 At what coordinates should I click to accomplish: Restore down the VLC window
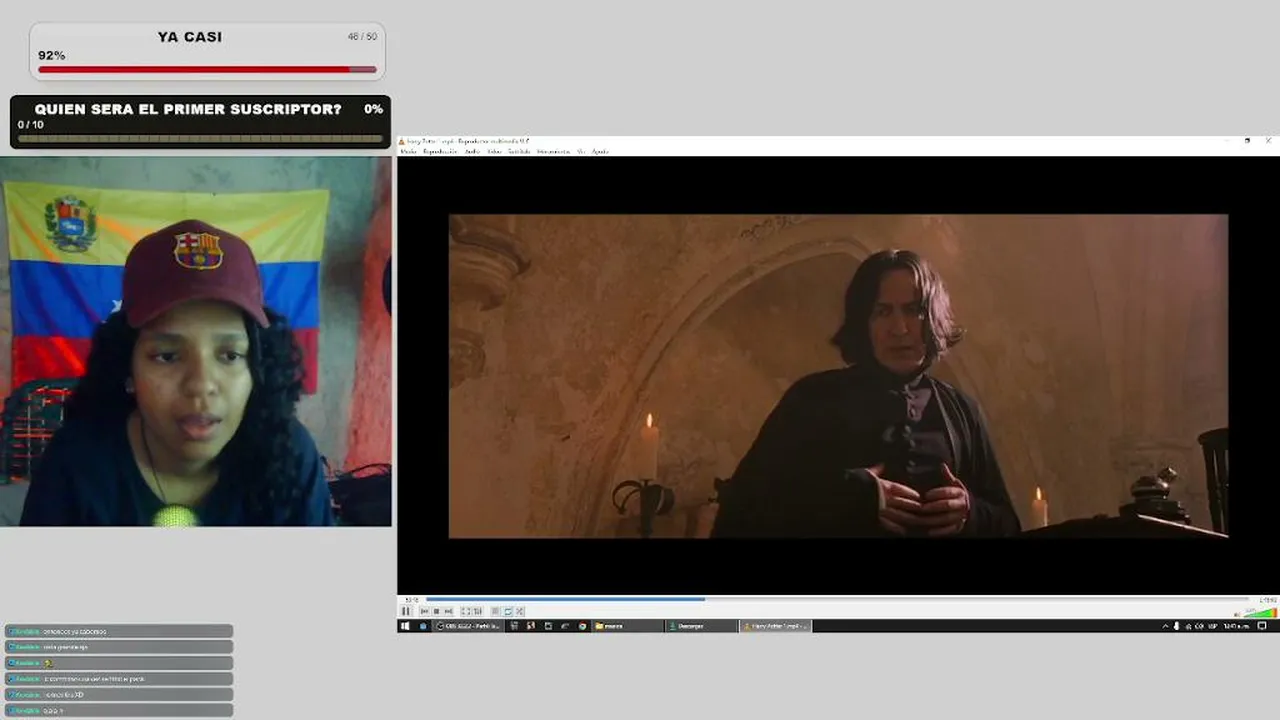[x=1247, y=141]
